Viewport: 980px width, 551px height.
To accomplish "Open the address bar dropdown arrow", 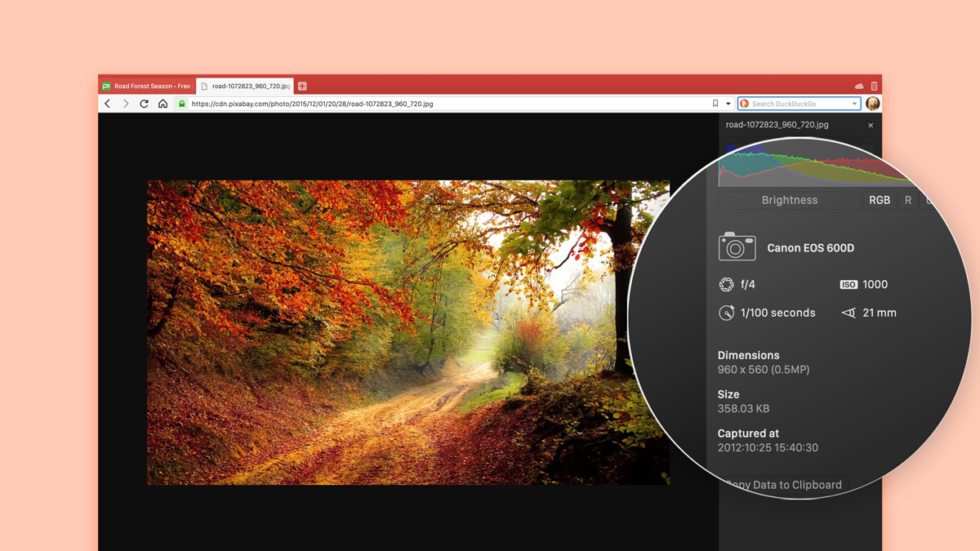I will click(728, 104).
